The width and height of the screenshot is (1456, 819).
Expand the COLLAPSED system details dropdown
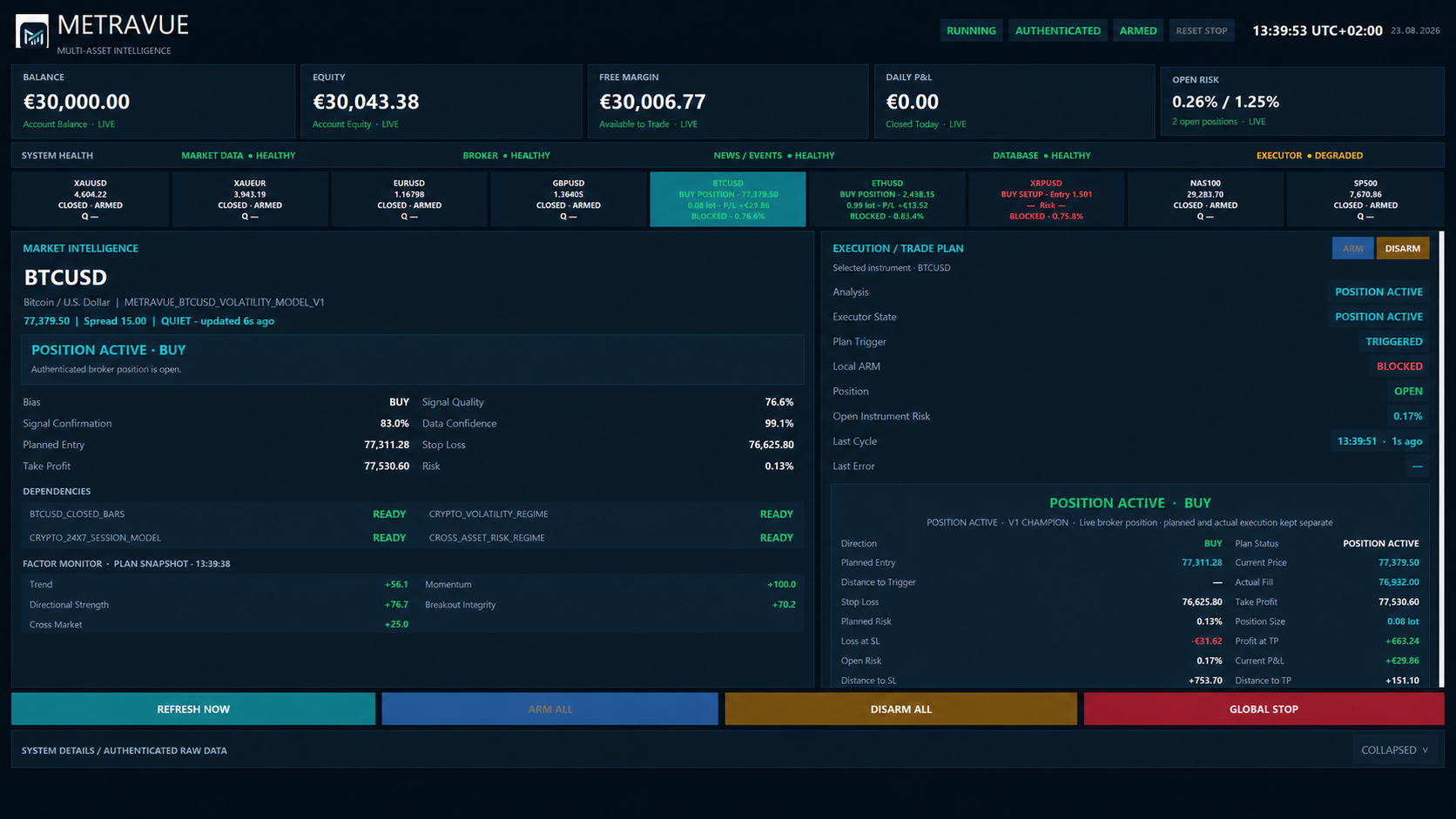(x=1395, y=749)
